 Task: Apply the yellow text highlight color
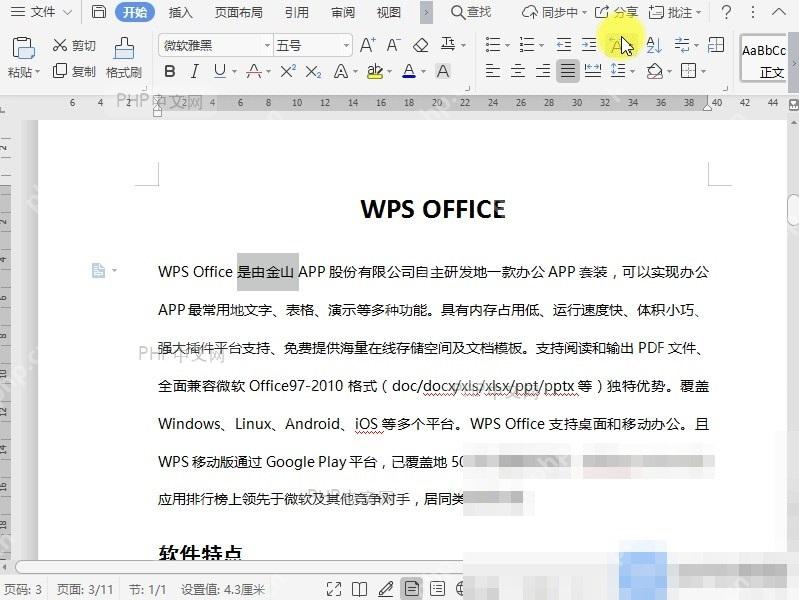(x=375, y=71)
